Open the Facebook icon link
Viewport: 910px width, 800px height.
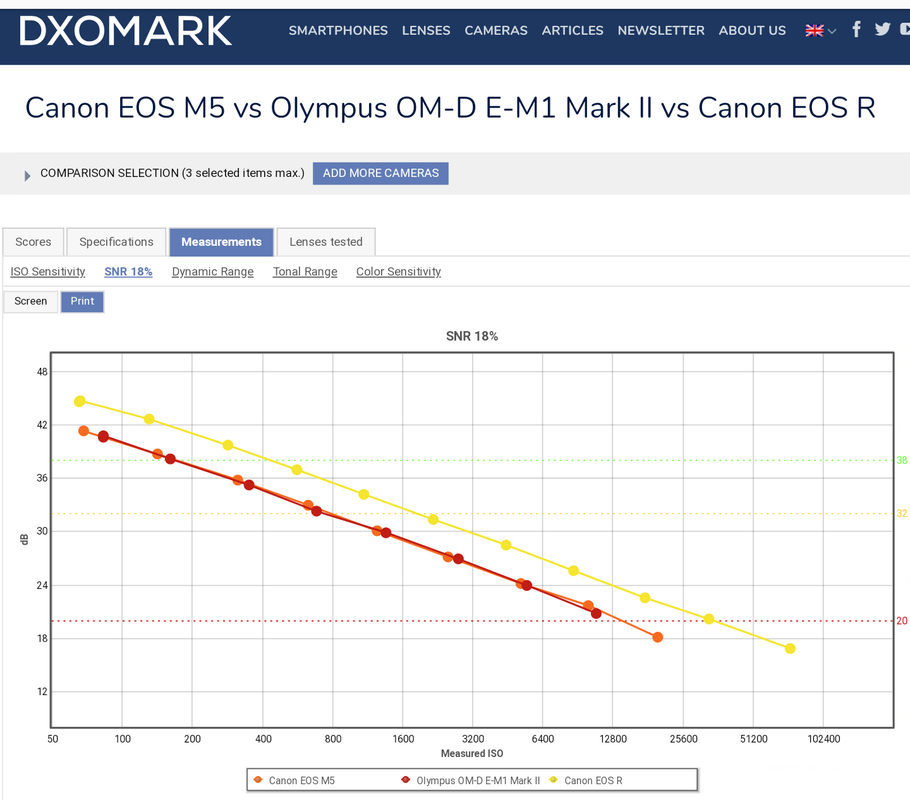(x=857, y=29)
